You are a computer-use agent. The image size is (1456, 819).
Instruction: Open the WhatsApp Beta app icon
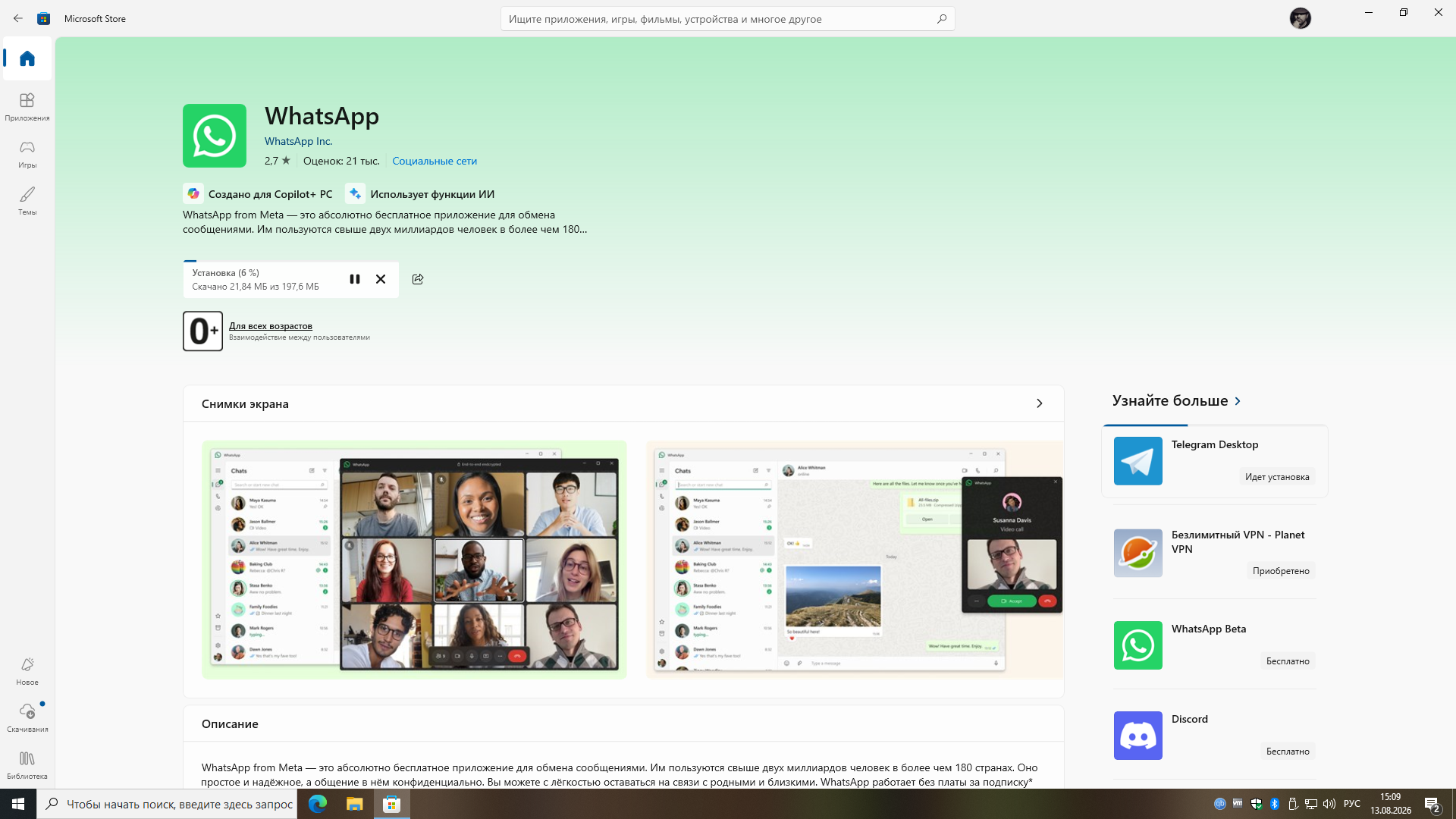1137,645
